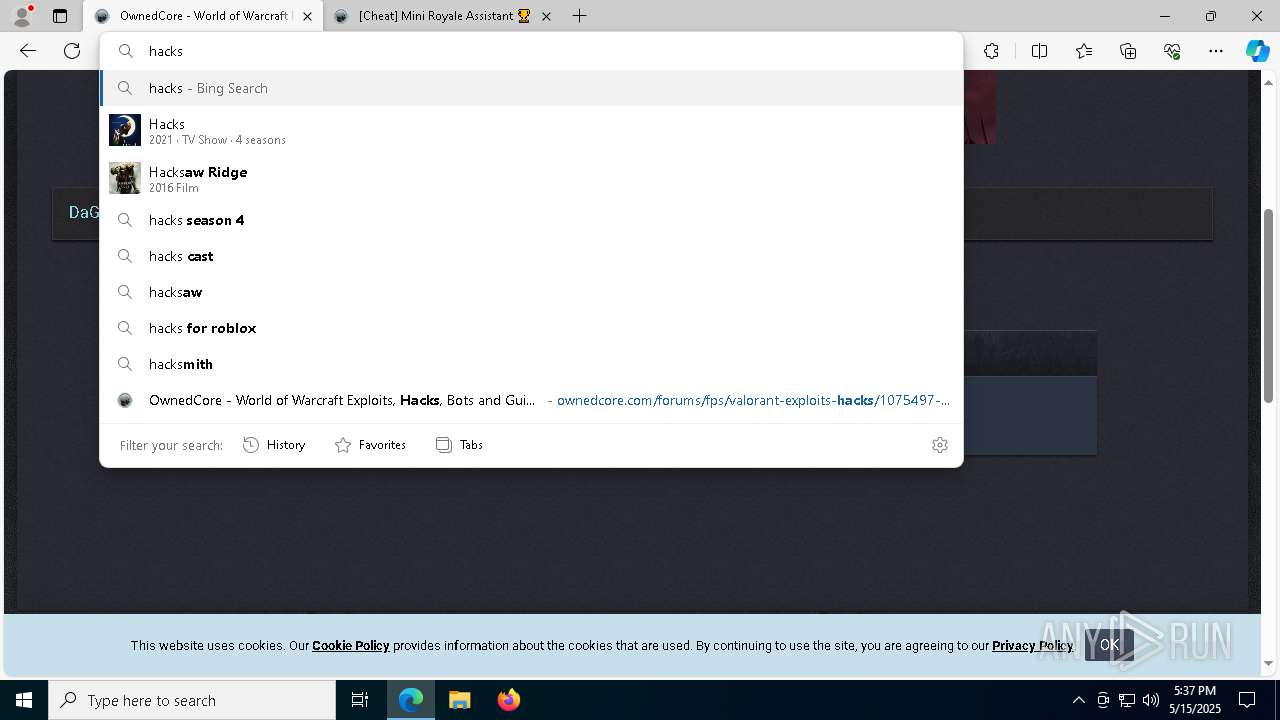Click the Hacksaw Ridge poster thumbnail

(125, 178)
